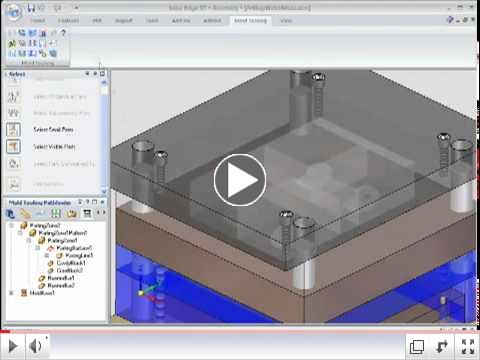Switch to the Home ribbon tab
The width and height of the screenshot is (480, 360).
37,21
